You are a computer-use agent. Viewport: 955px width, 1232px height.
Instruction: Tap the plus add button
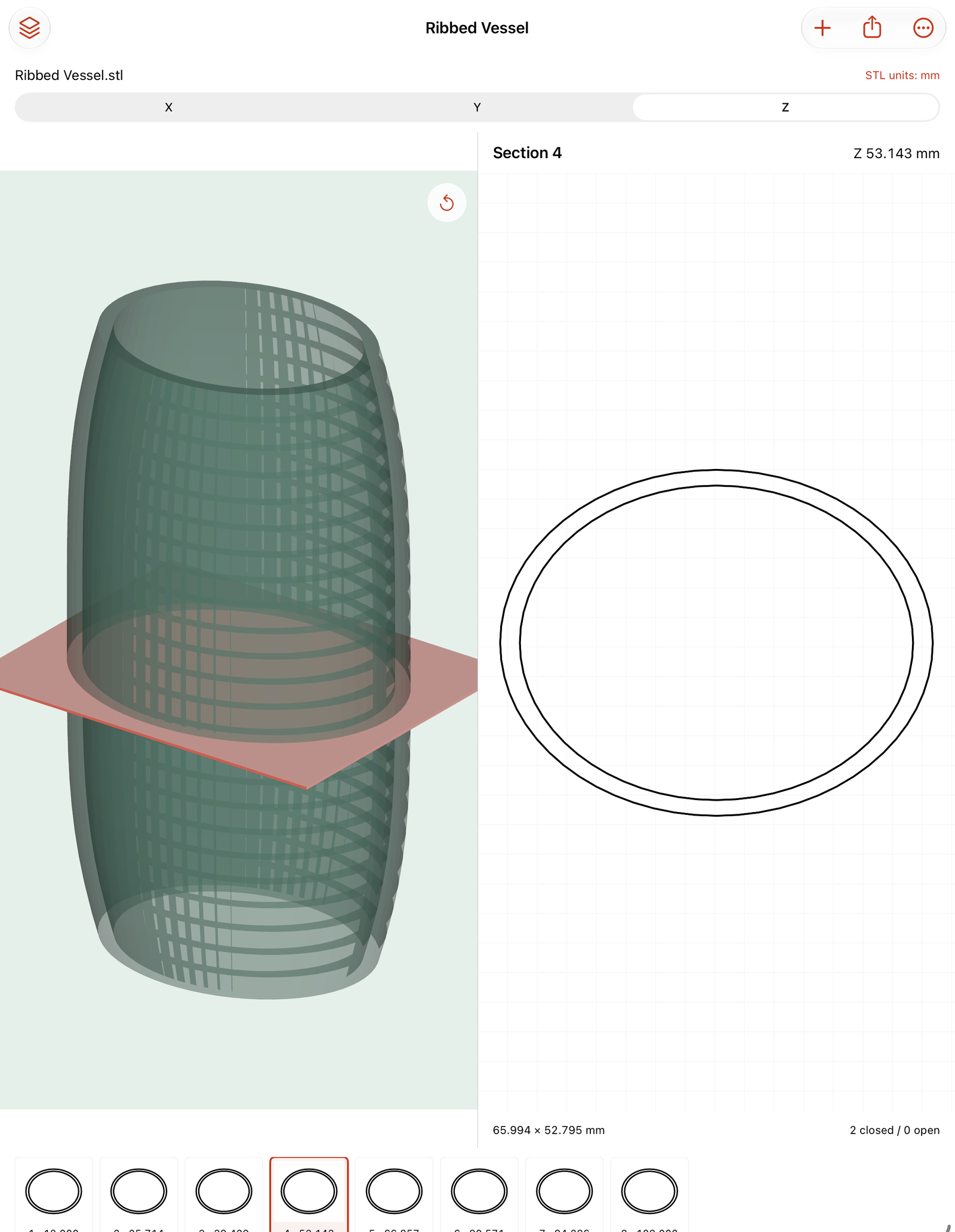(822, 28)
